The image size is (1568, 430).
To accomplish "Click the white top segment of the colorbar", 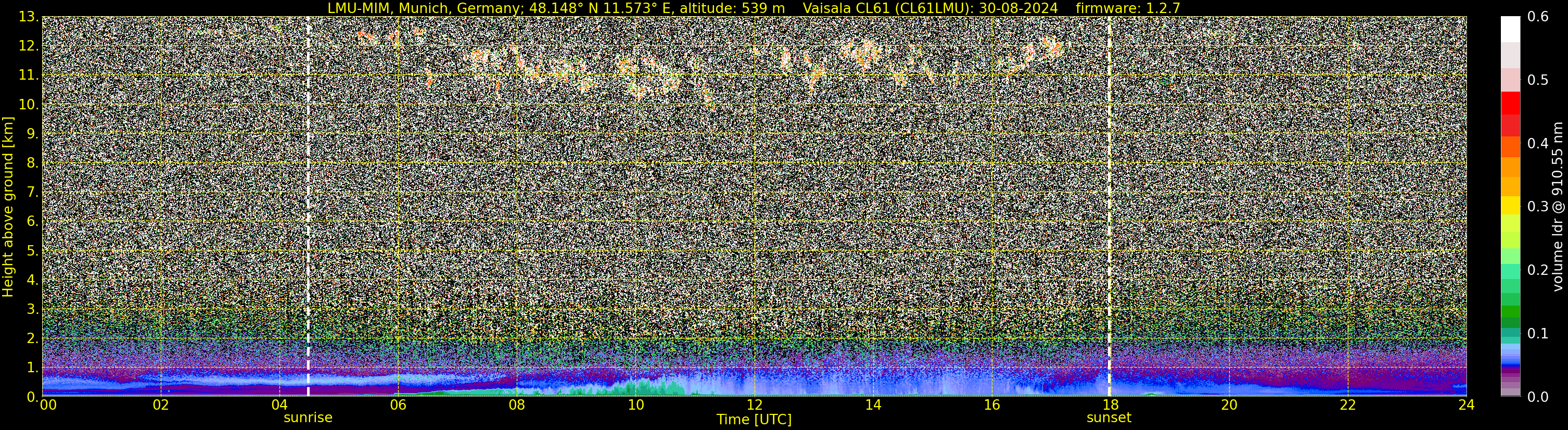I will pos(1510,29).
